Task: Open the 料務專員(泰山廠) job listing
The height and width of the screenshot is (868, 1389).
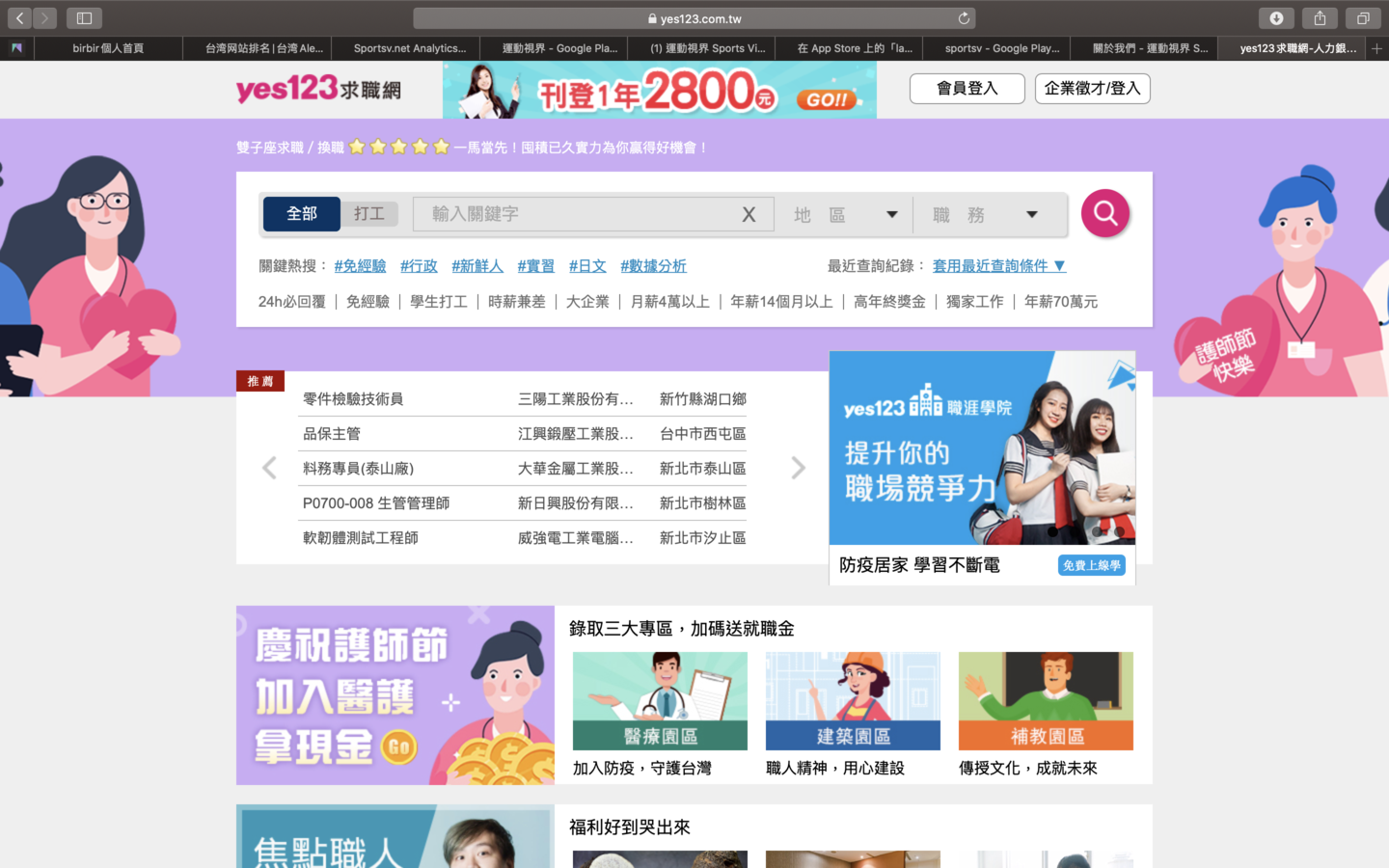Action: click(358, 469)
